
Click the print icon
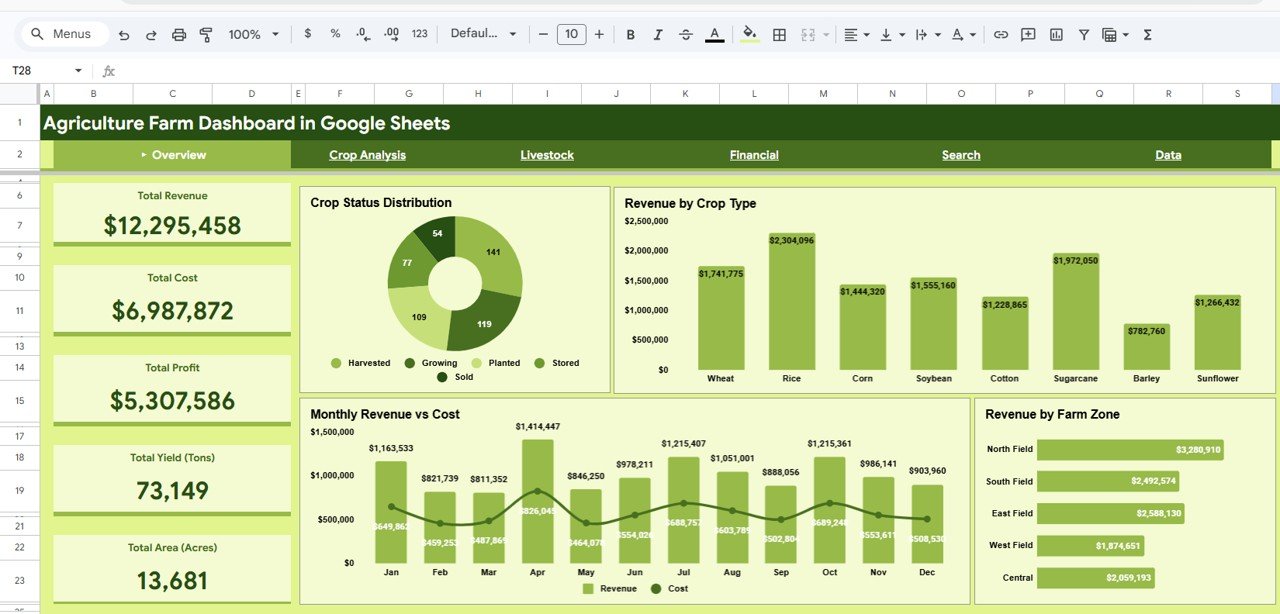click(179, 33)
